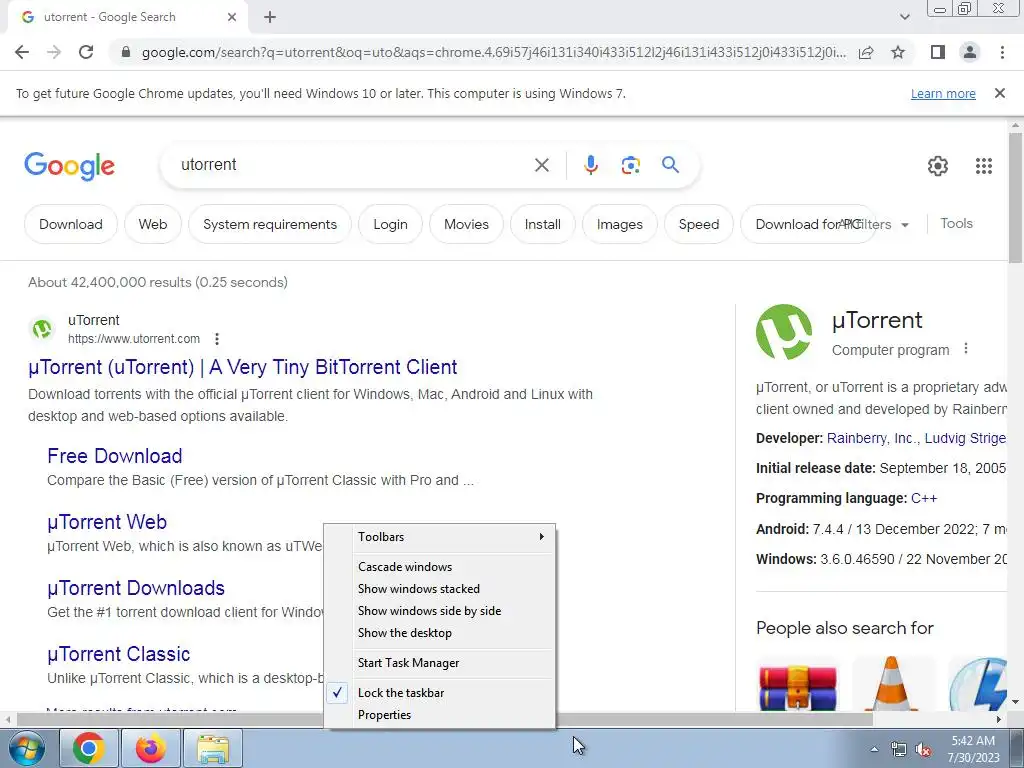Search by image with Lens icon
1024x768 pixels.
630,165
